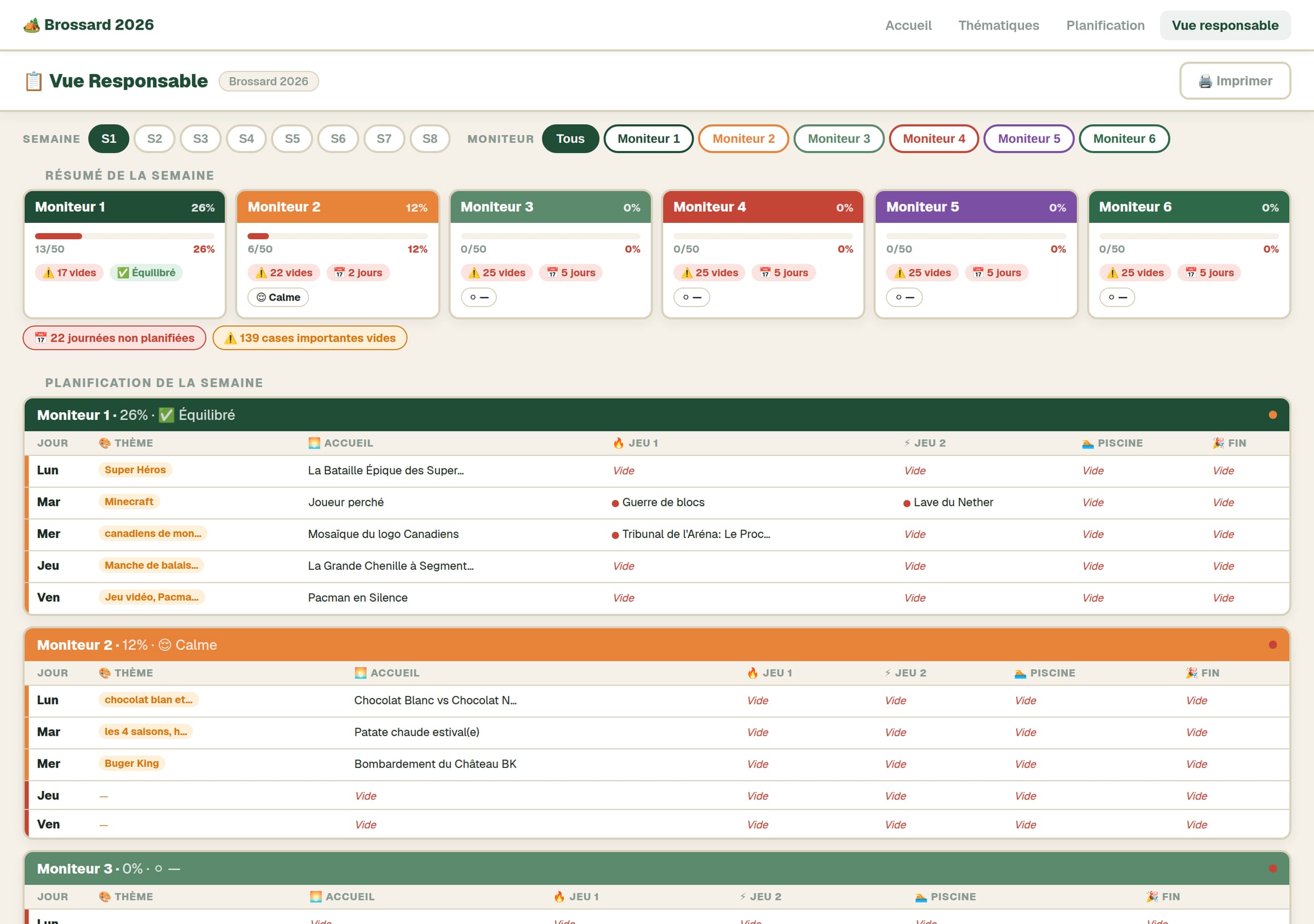This screenshot has height=924, width=1314.
Task: Click the printer icon in Imprimer button
Action: pos(1205,81)
